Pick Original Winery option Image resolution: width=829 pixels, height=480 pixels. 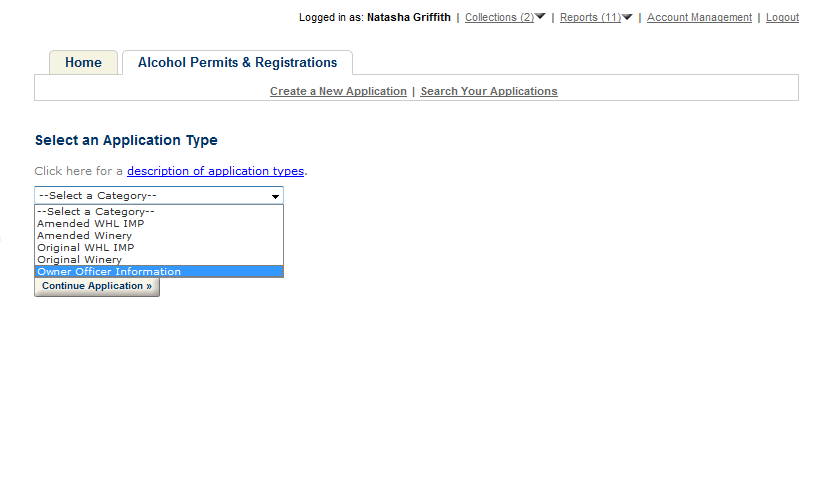80,260
